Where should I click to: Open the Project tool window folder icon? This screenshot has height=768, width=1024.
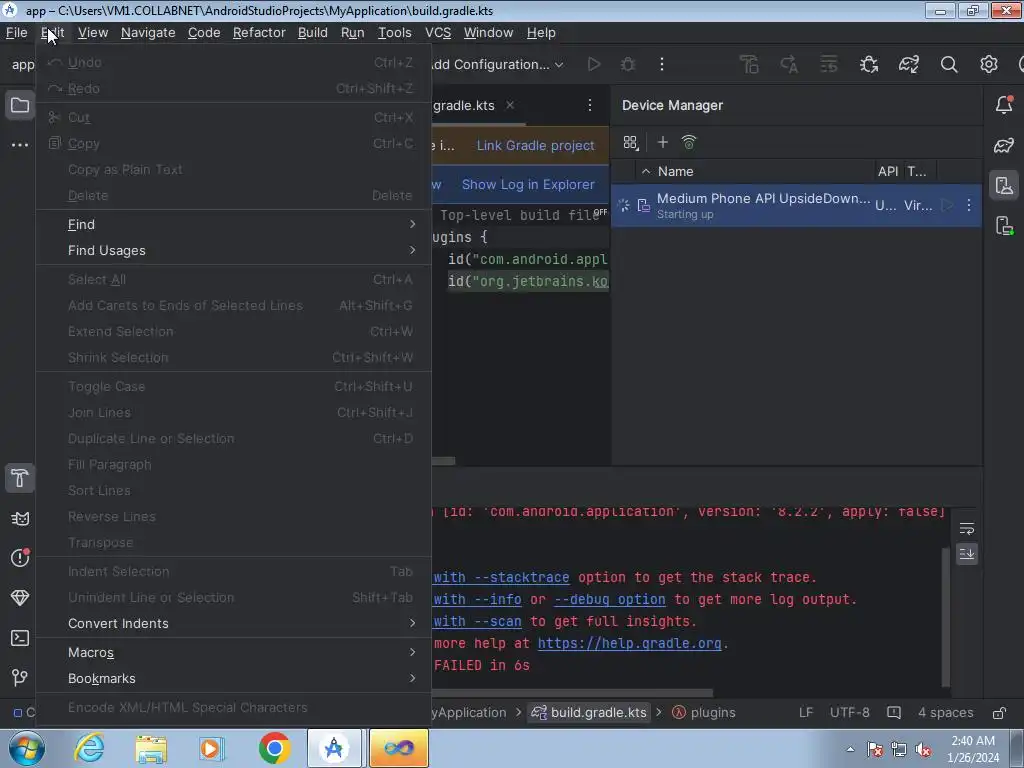[20, 105]
